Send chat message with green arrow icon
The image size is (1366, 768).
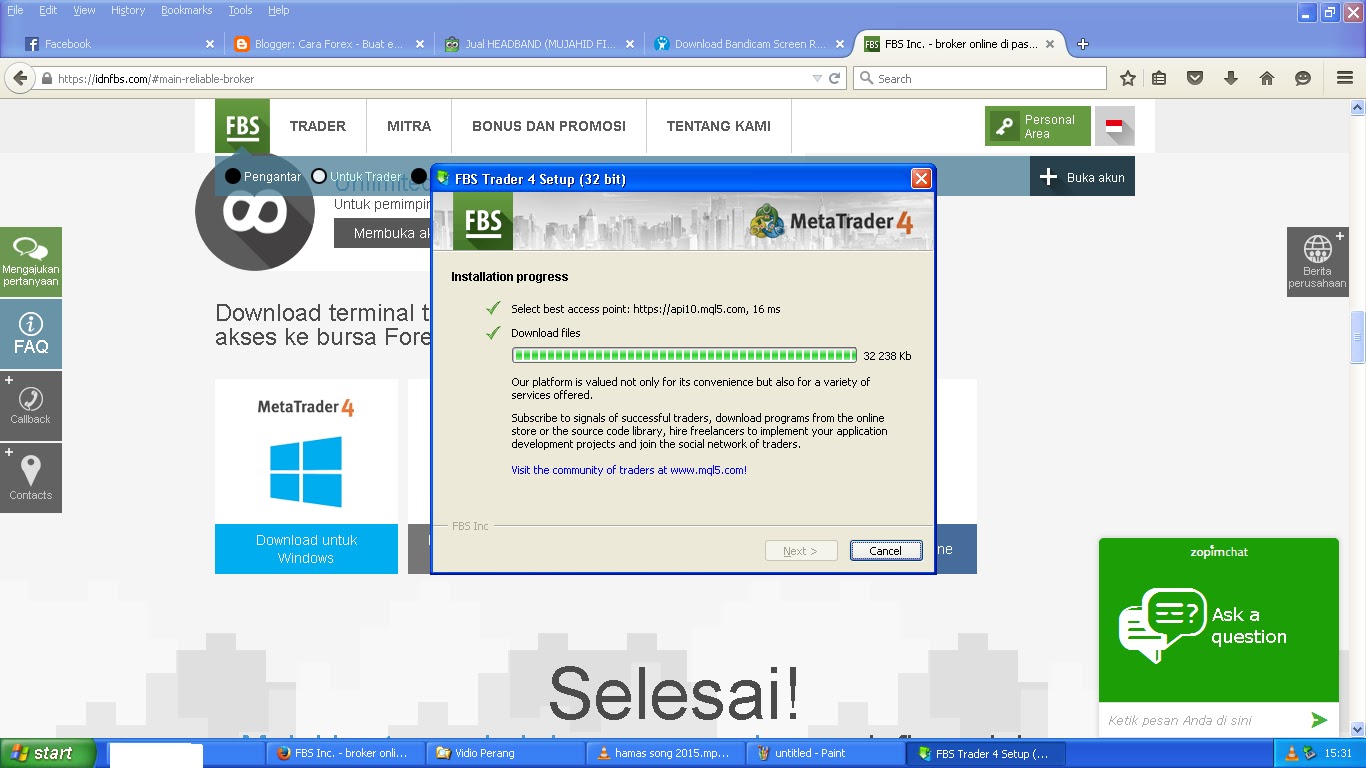click(1319, 720)
